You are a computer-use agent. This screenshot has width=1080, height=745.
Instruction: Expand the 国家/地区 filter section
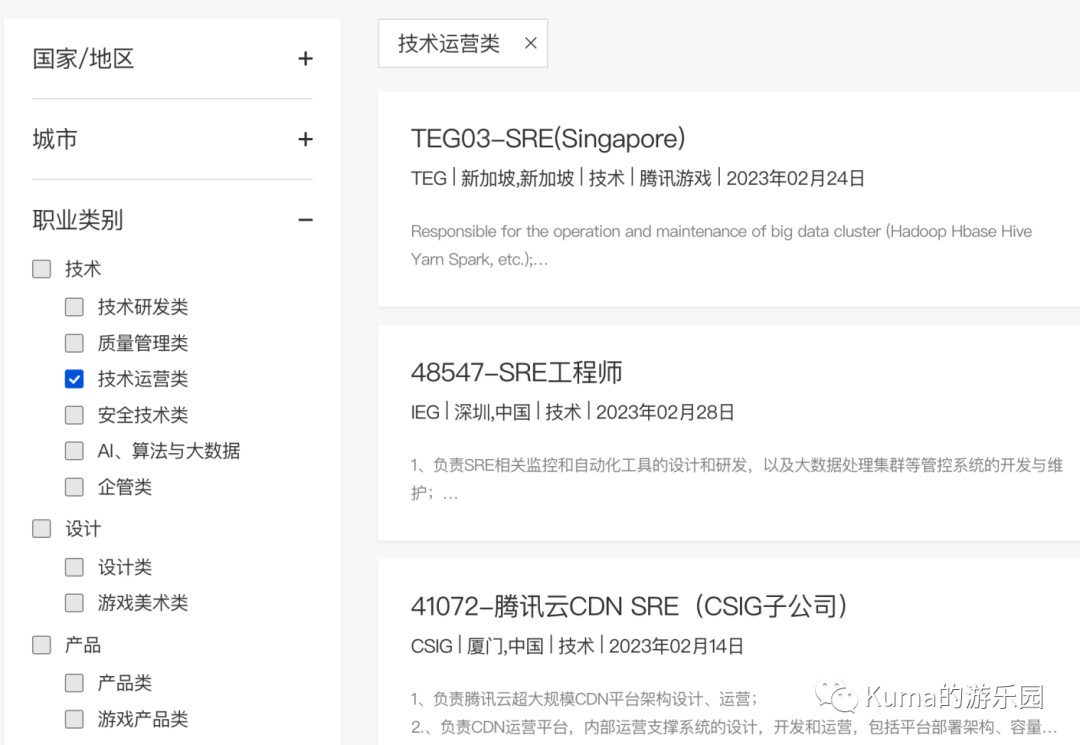(305, 59)
